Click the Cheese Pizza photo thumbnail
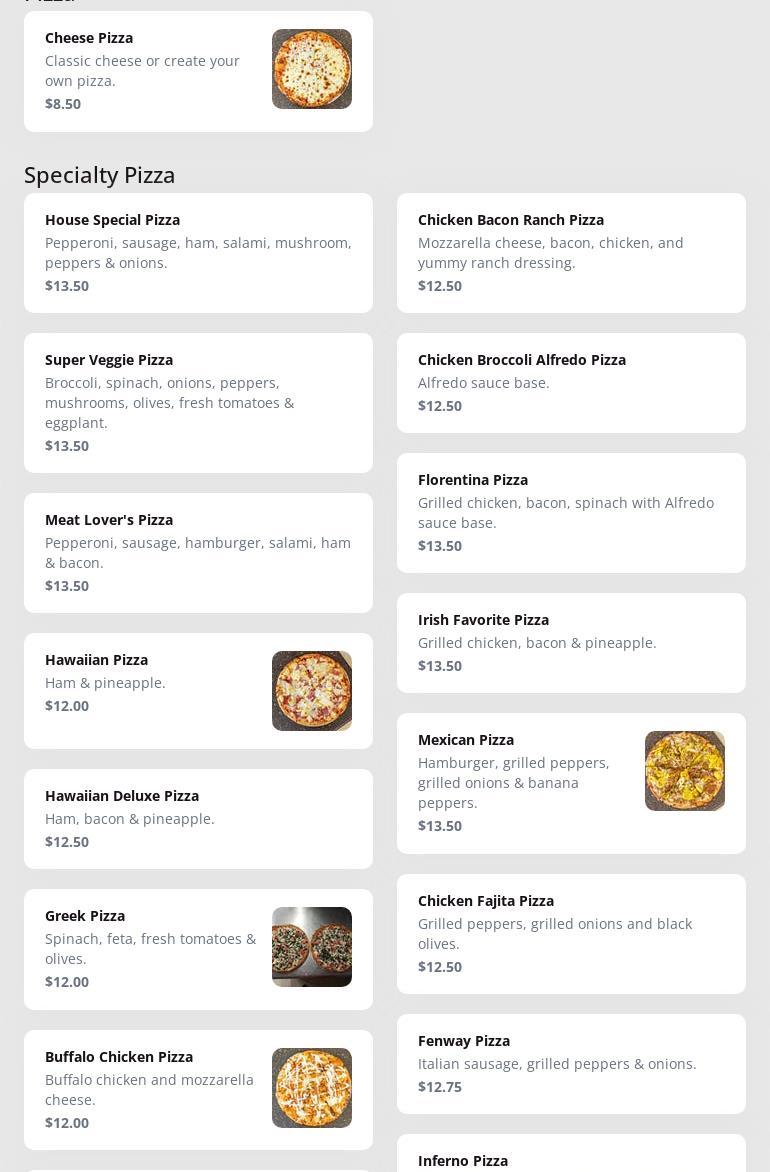 click(311, 69)
